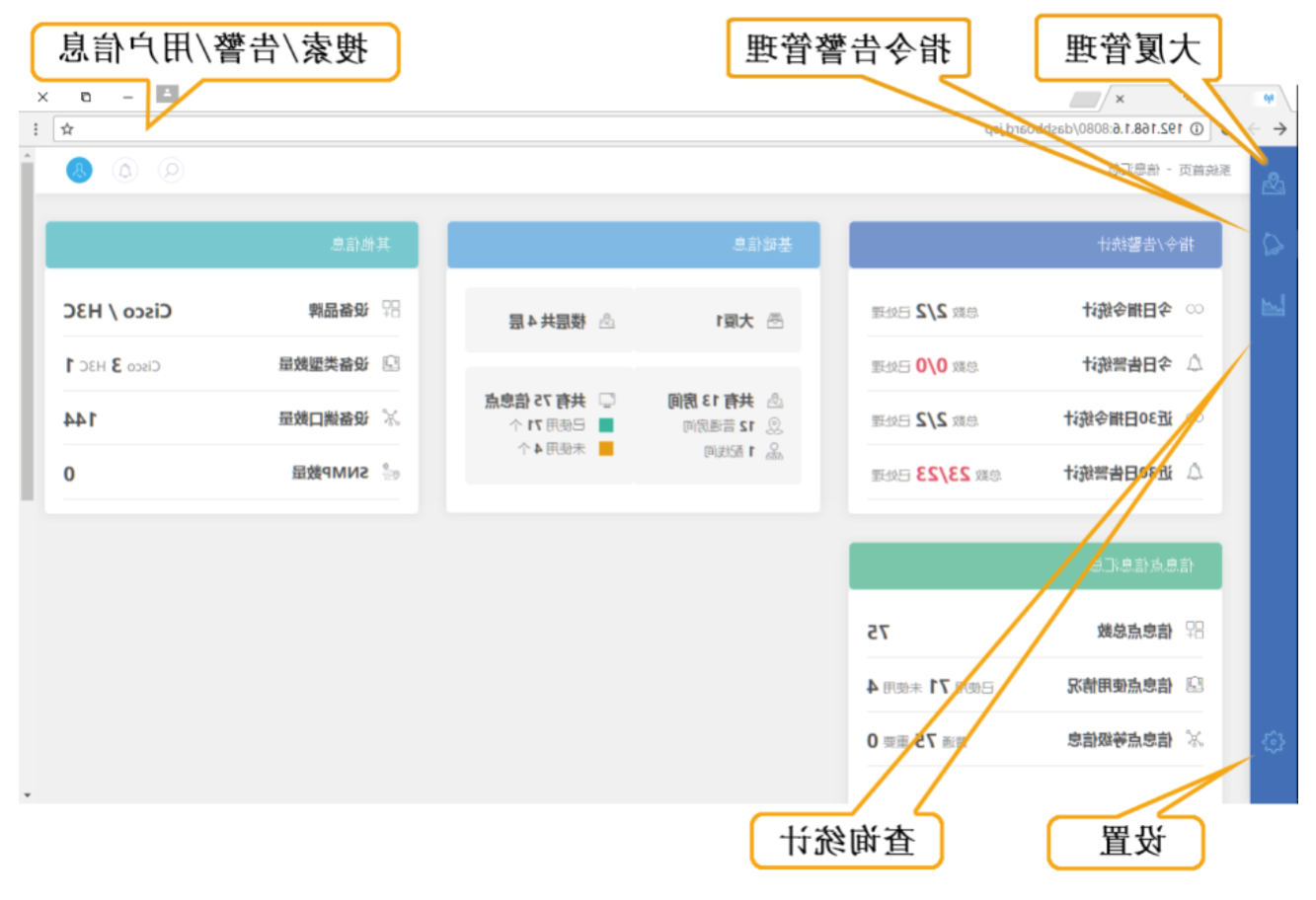This screenshot has height=900, width=1316.
Task: Open the command/alarm bell icon in blue sidebar
Action: (x=1274, y=245)
